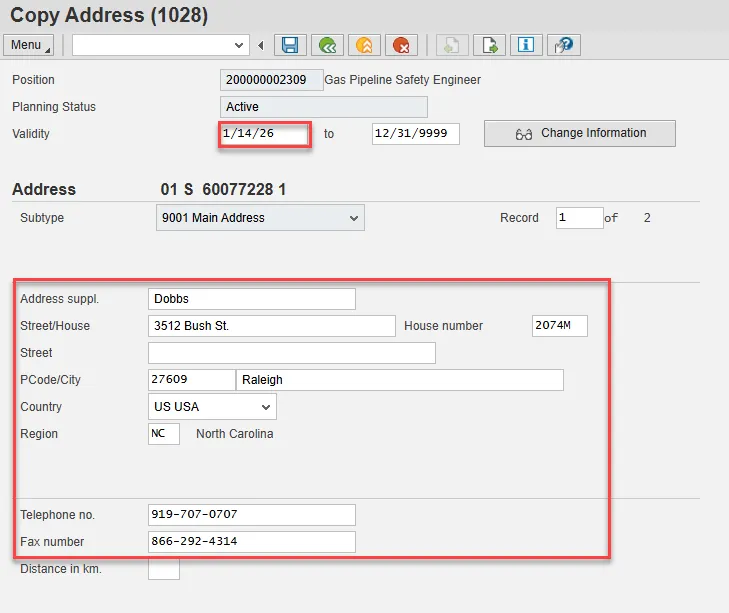Click the Validity start date field
Viewport: 729px width, 613px height.
[x=265, y=134]
